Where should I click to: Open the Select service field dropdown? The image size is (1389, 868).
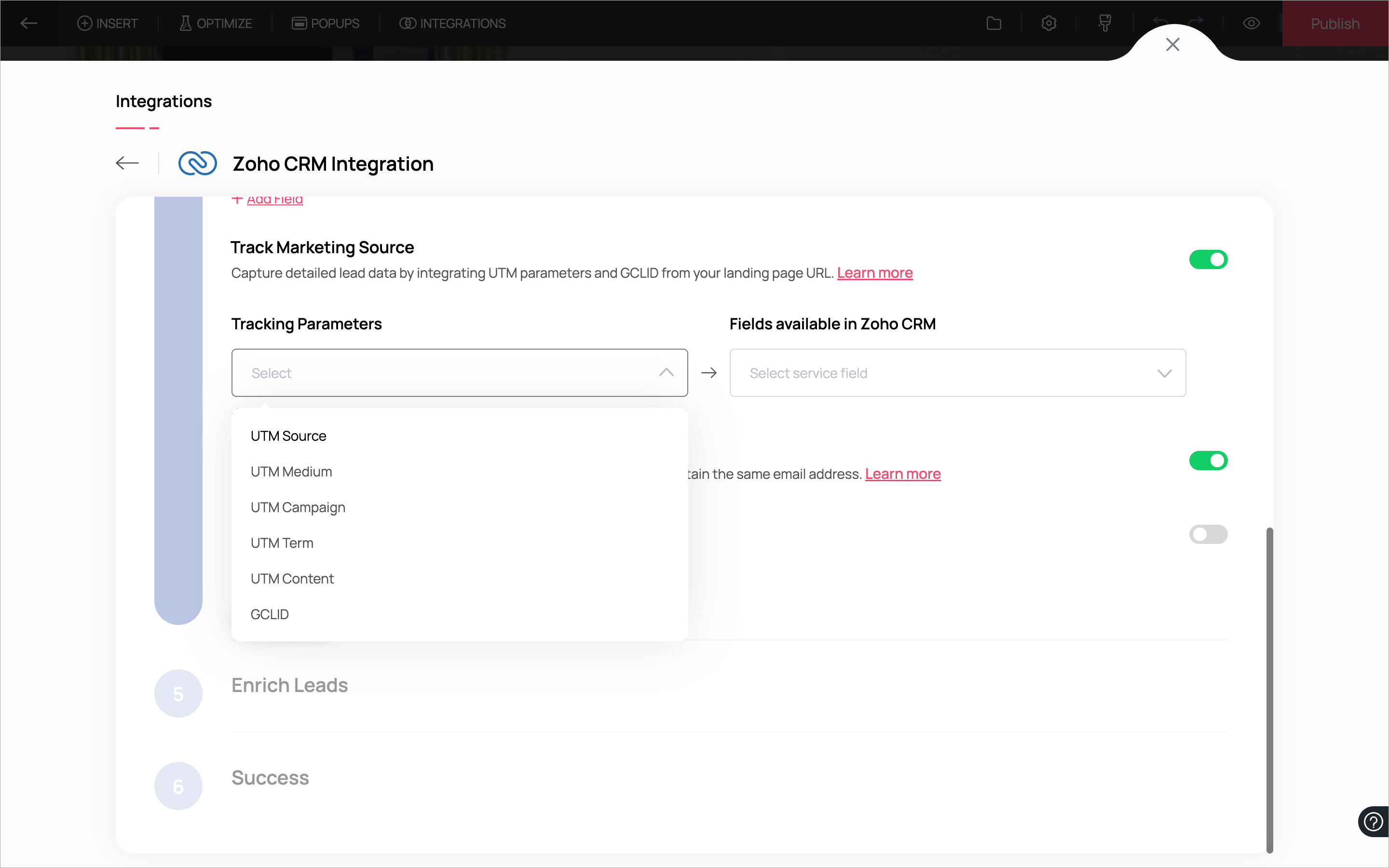pos(957,373)
